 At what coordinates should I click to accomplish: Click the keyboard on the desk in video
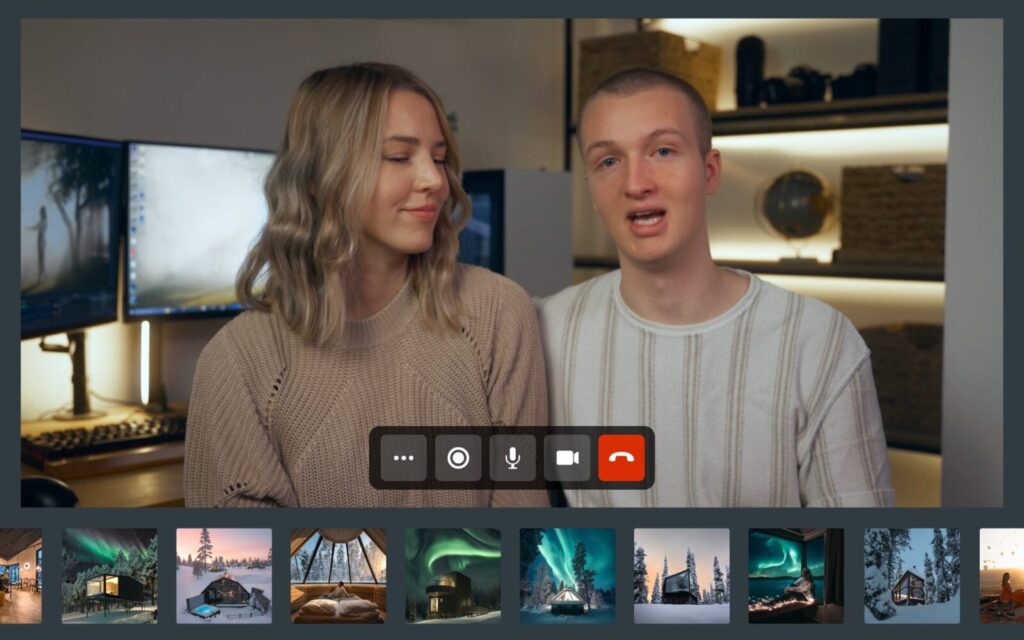(105, 435)
